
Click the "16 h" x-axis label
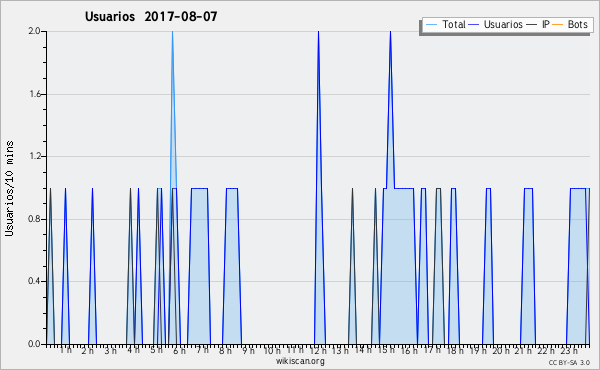(409, 350)
